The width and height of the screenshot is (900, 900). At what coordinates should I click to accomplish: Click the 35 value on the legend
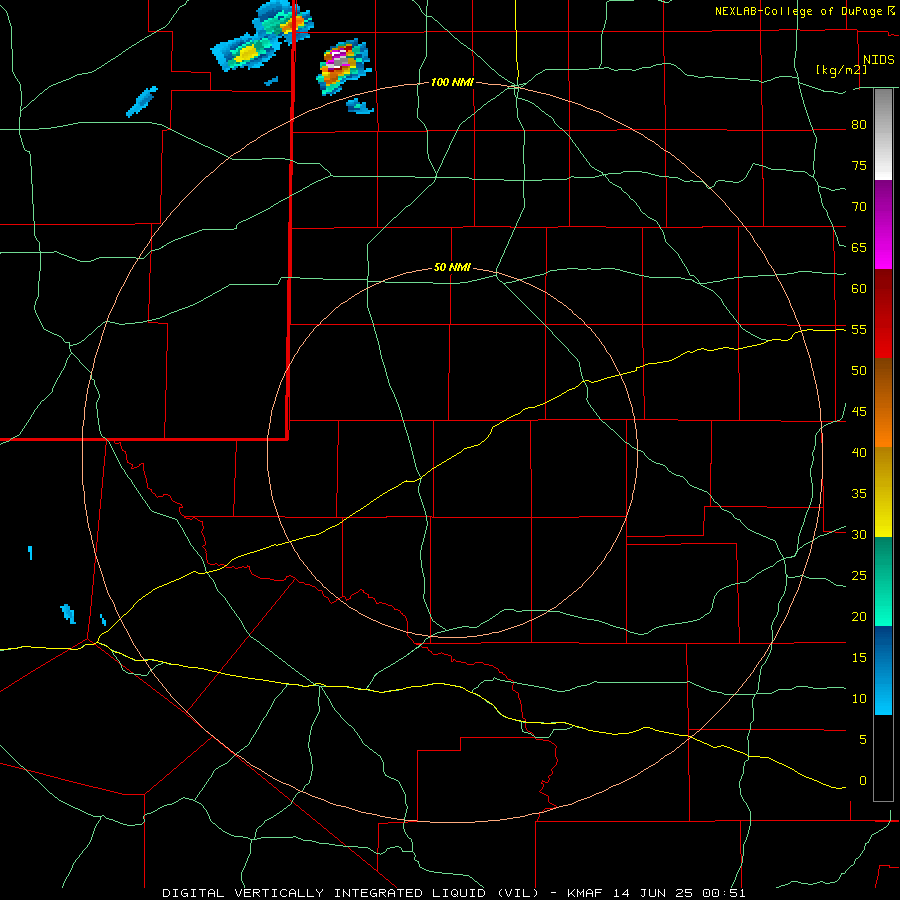(x=859, y=494)
